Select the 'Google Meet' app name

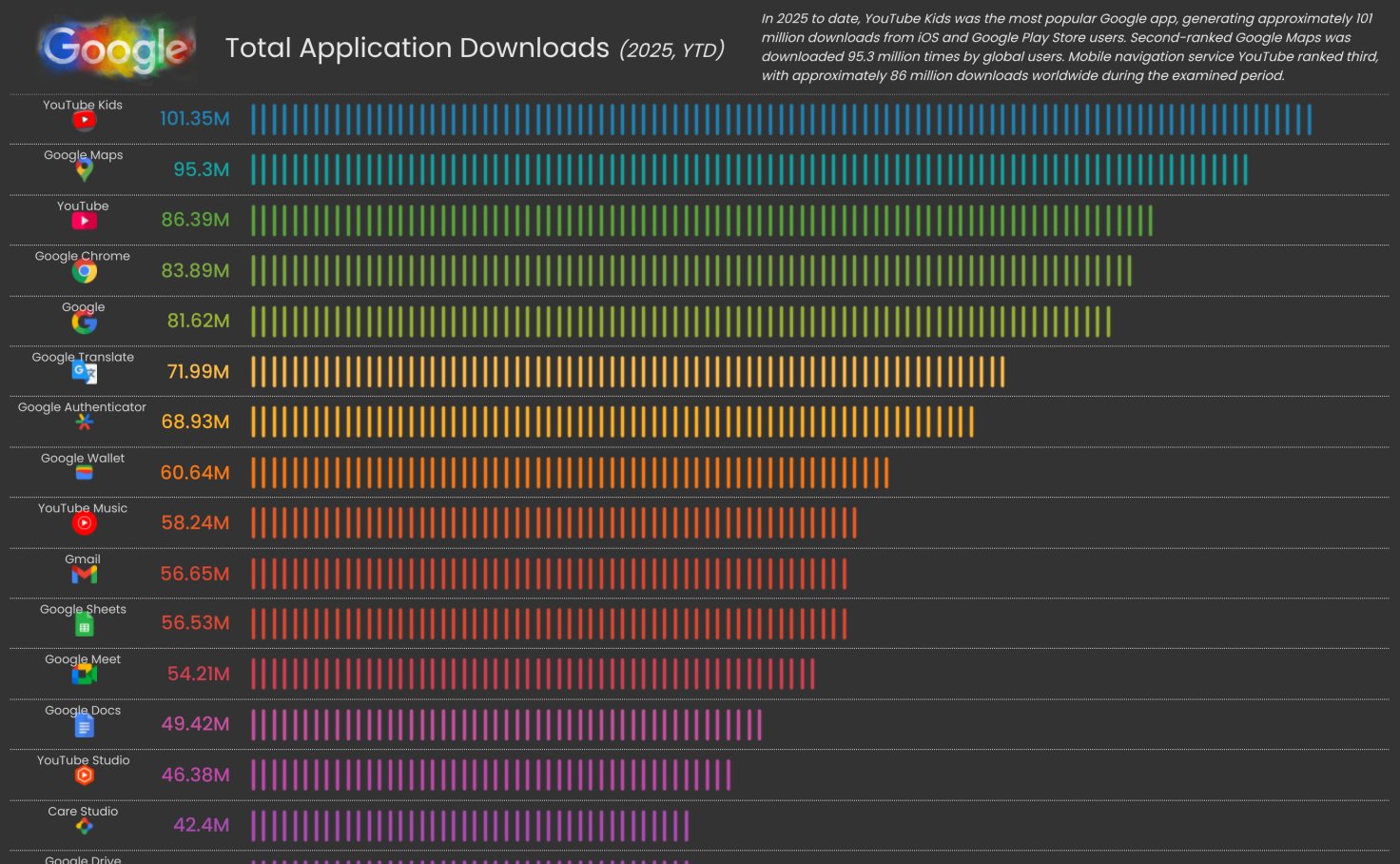[83, 659]
